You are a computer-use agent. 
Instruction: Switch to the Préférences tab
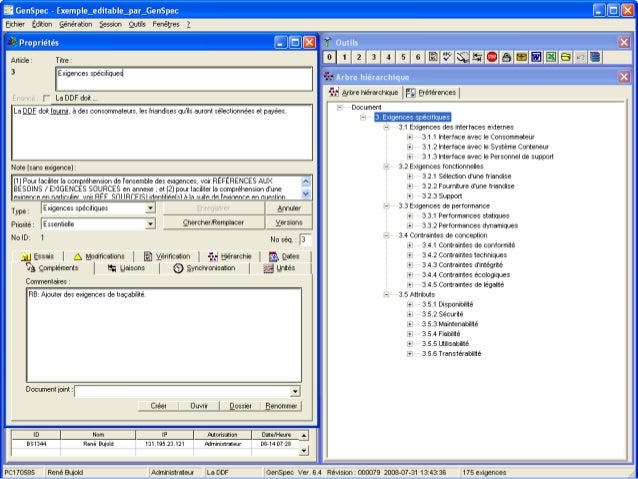(x=431, y=93)
